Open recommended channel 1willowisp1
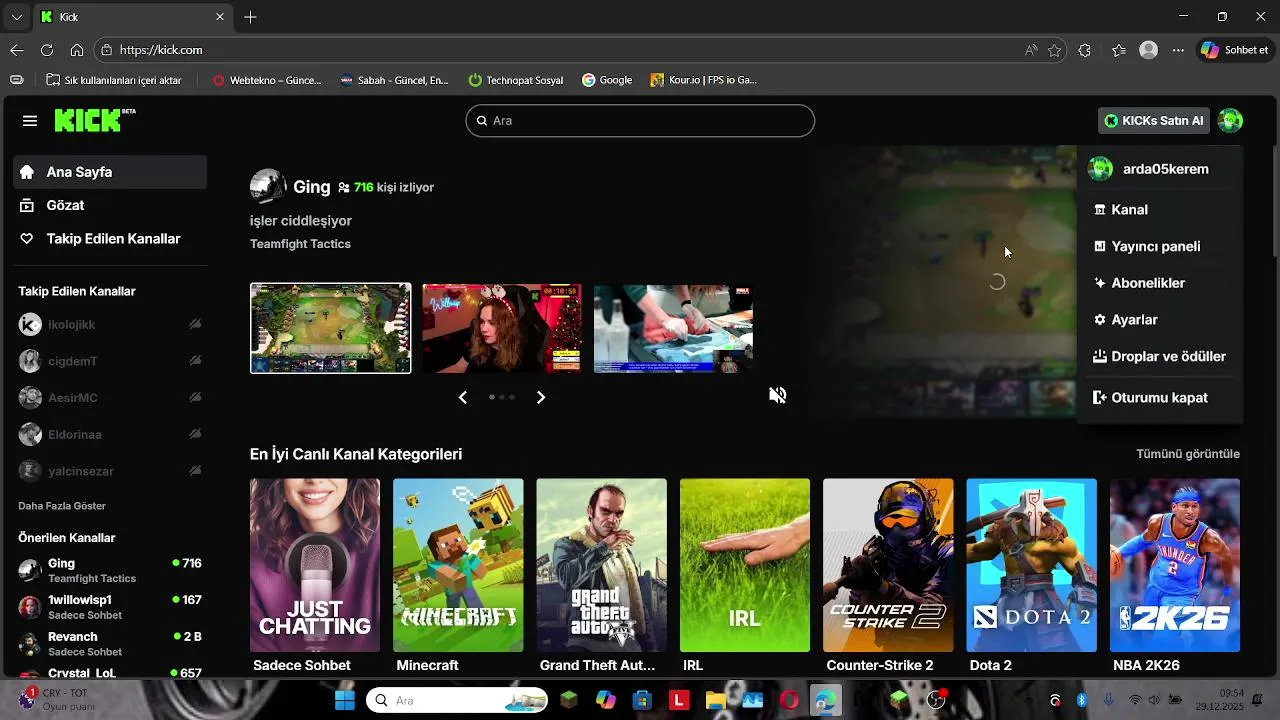 pos(110,607)
